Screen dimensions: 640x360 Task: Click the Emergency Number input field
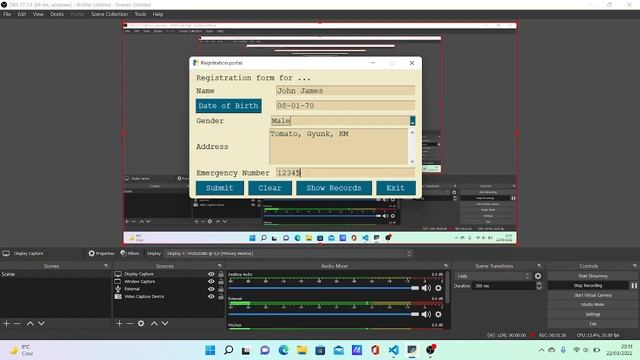345,173
